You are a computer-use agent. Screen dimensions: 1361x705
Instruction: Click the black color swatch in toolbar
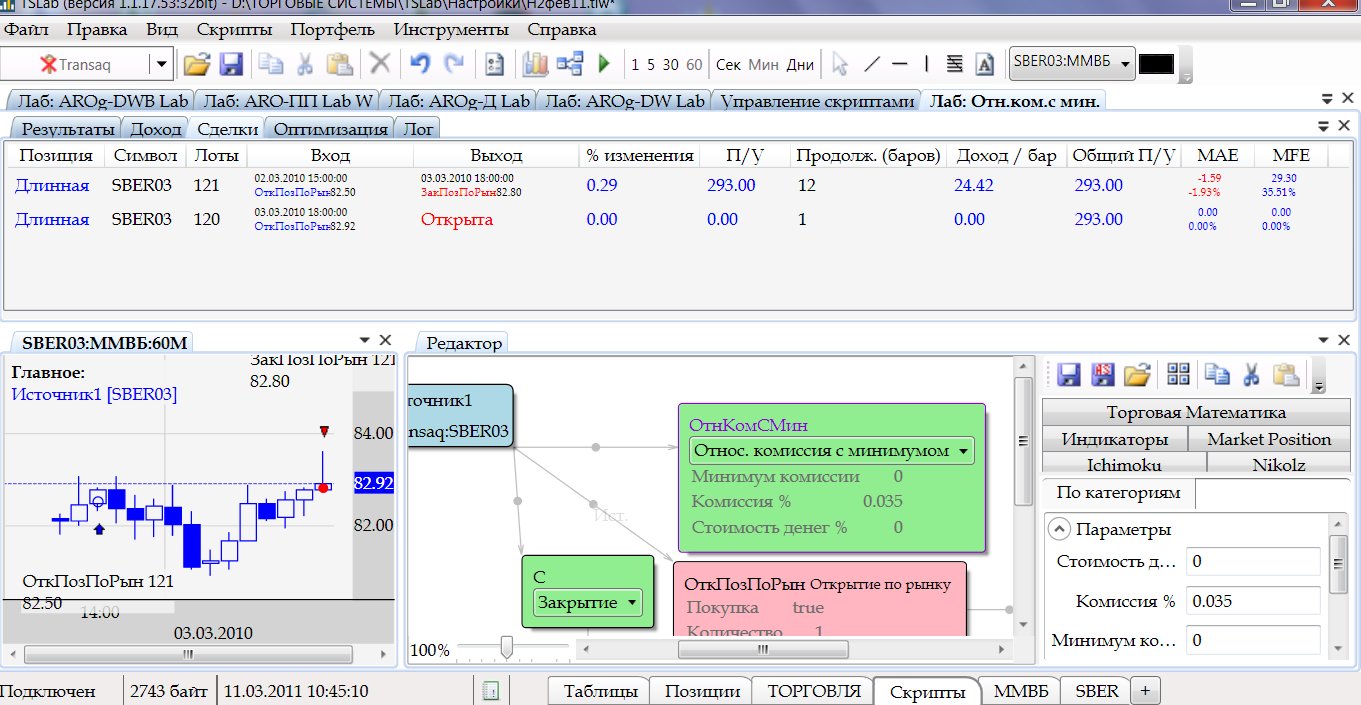(1156, 64)
